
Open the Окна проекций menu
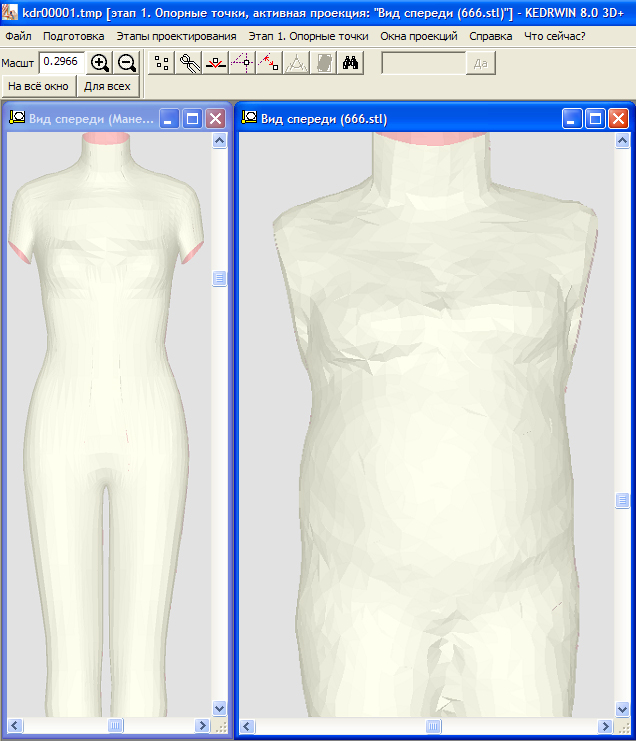[418, 36]
